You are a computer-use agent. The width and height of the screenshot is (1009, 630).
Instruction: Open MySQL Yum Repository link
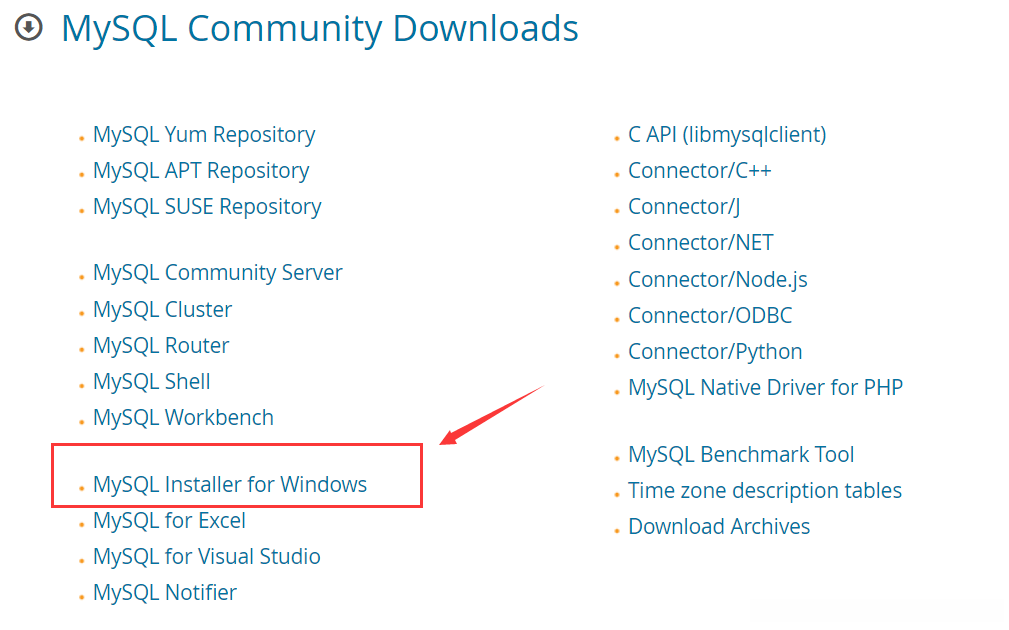[204, 134]
